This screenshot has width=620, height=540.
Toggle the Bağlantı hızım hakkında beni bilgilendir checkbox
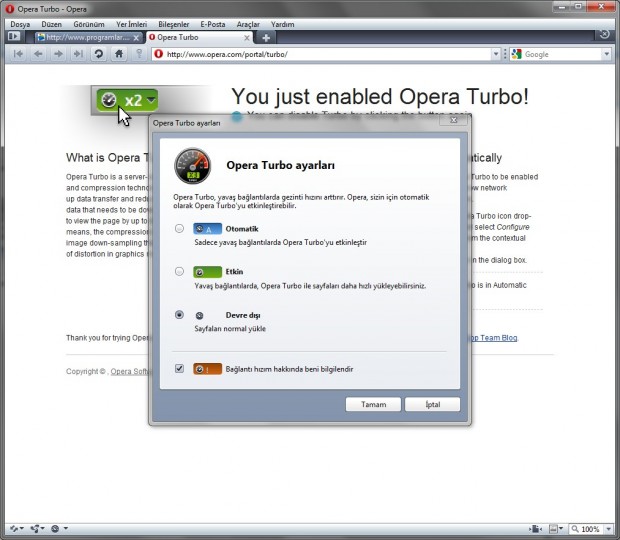click(179, 369)
